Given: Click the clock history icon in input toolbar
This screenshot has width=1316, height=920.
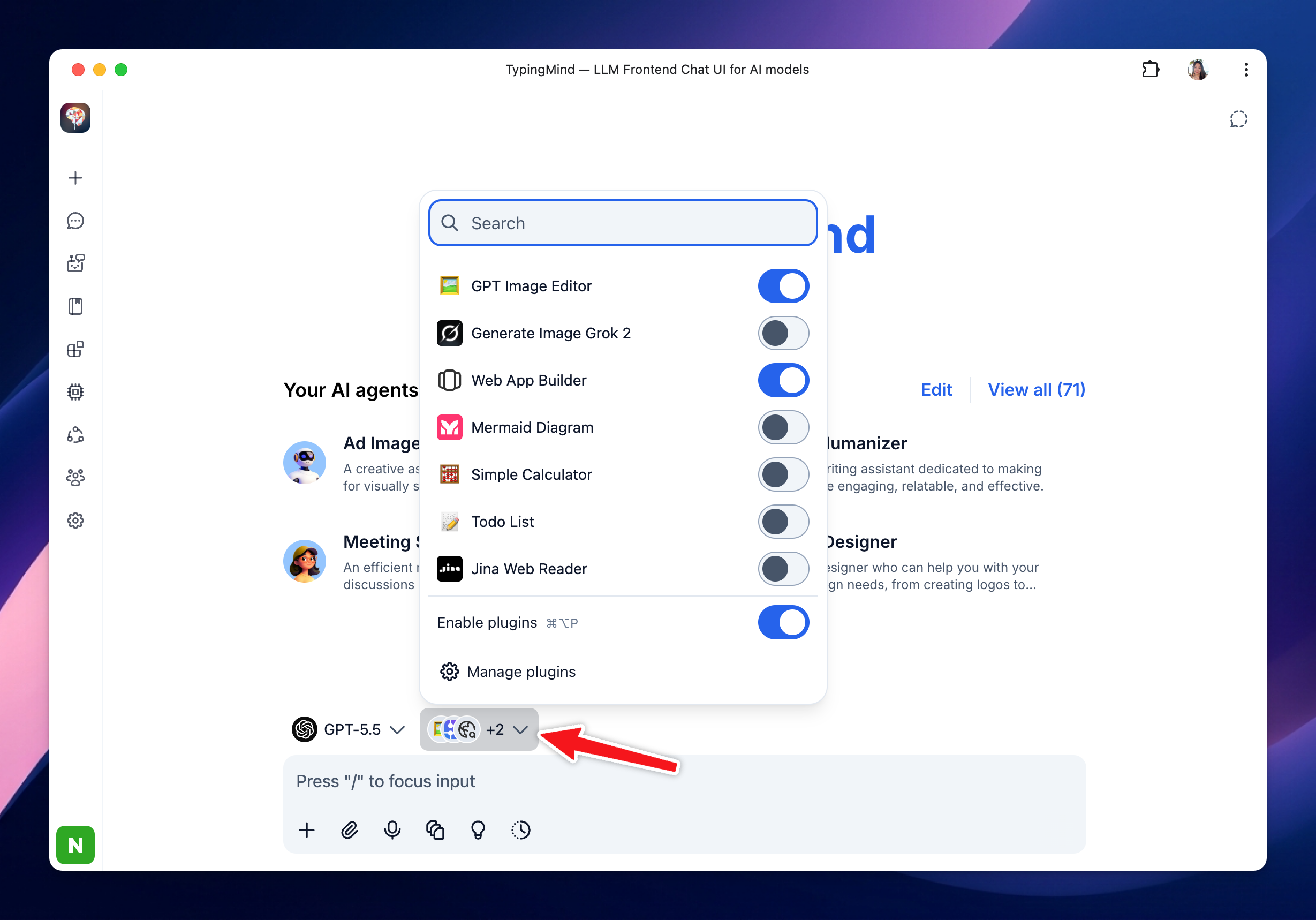Looking at the screenshot, I should click(521, 830).
